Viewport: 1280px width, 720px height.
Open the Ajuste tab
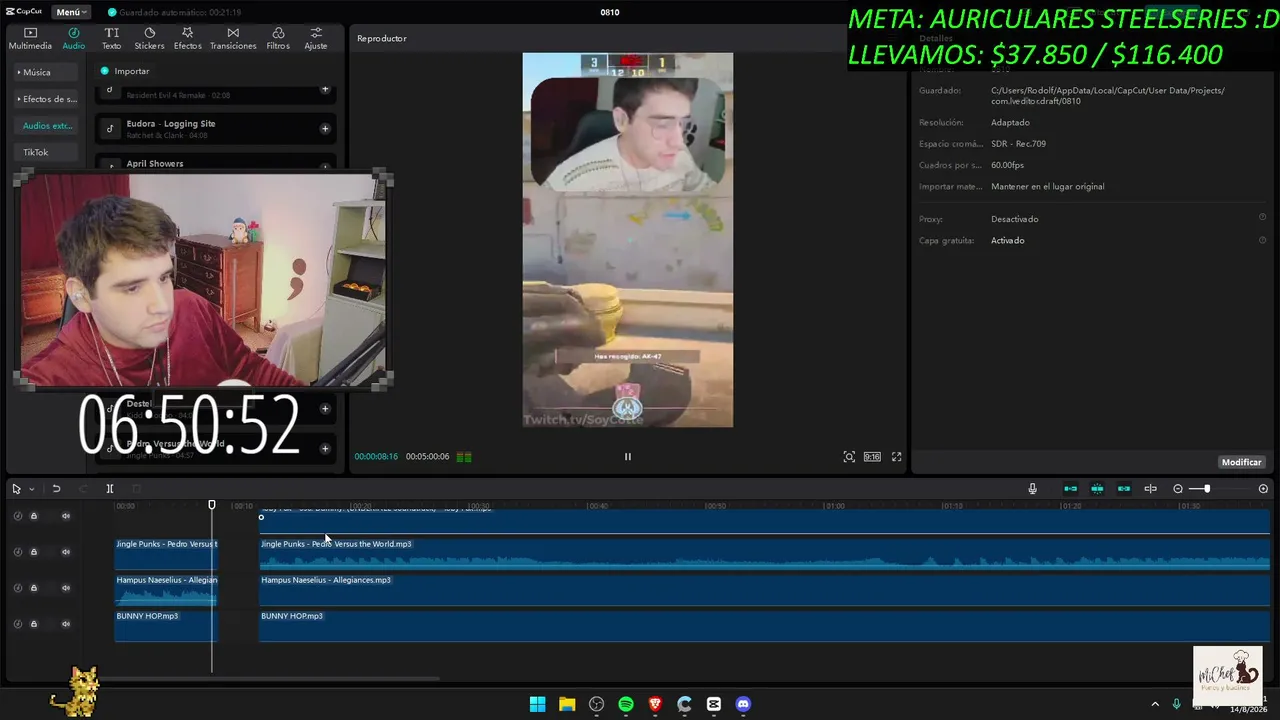[316, 38]
